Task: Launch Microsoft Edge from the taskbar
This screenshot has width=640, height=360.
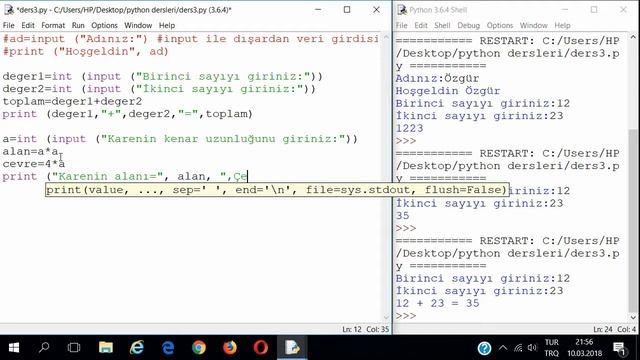Action: point(168,347)
